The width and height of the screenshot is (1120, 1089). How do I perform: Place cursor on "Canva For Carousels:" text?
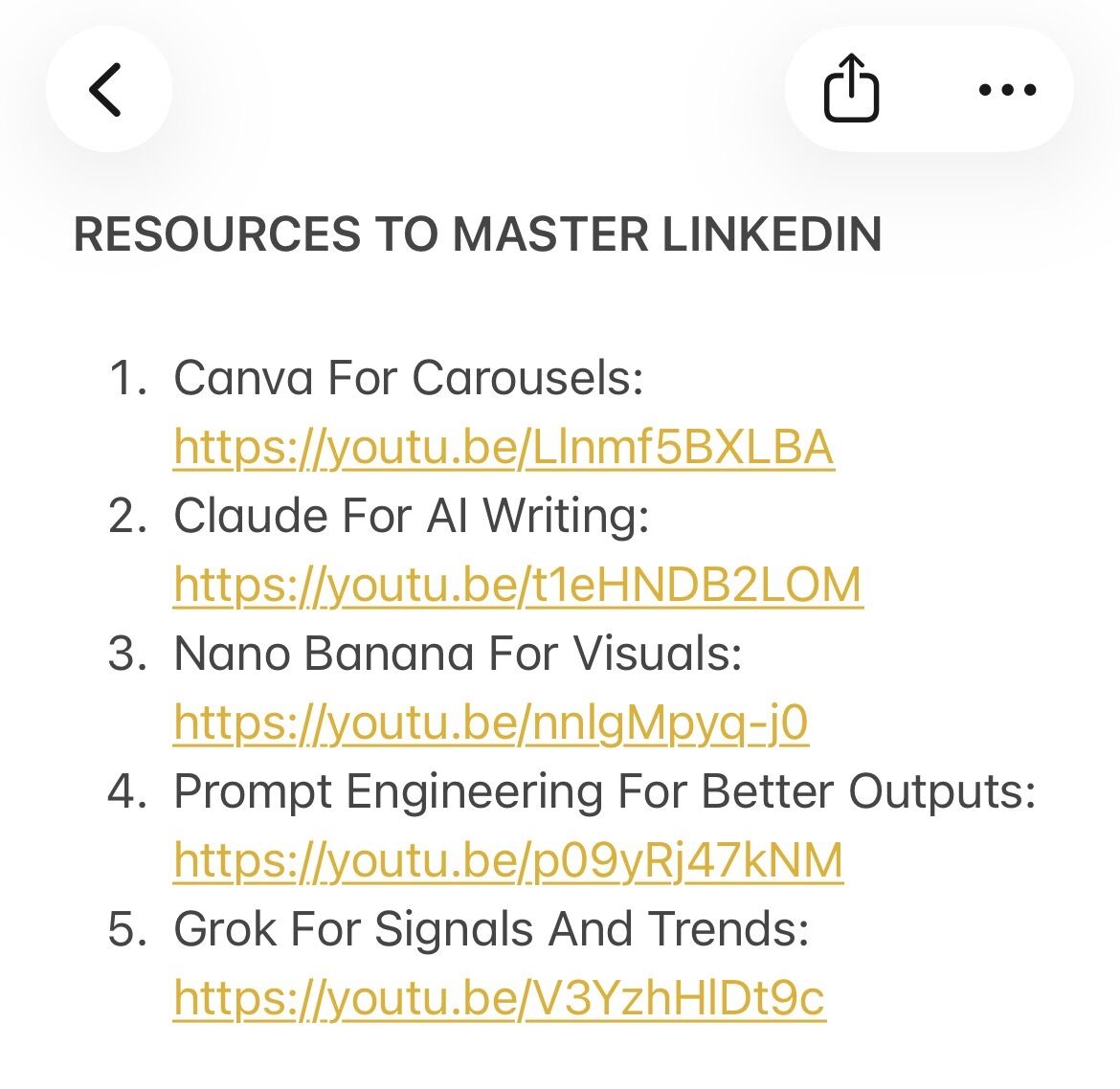pyautogui.click(x=409, y=378)
